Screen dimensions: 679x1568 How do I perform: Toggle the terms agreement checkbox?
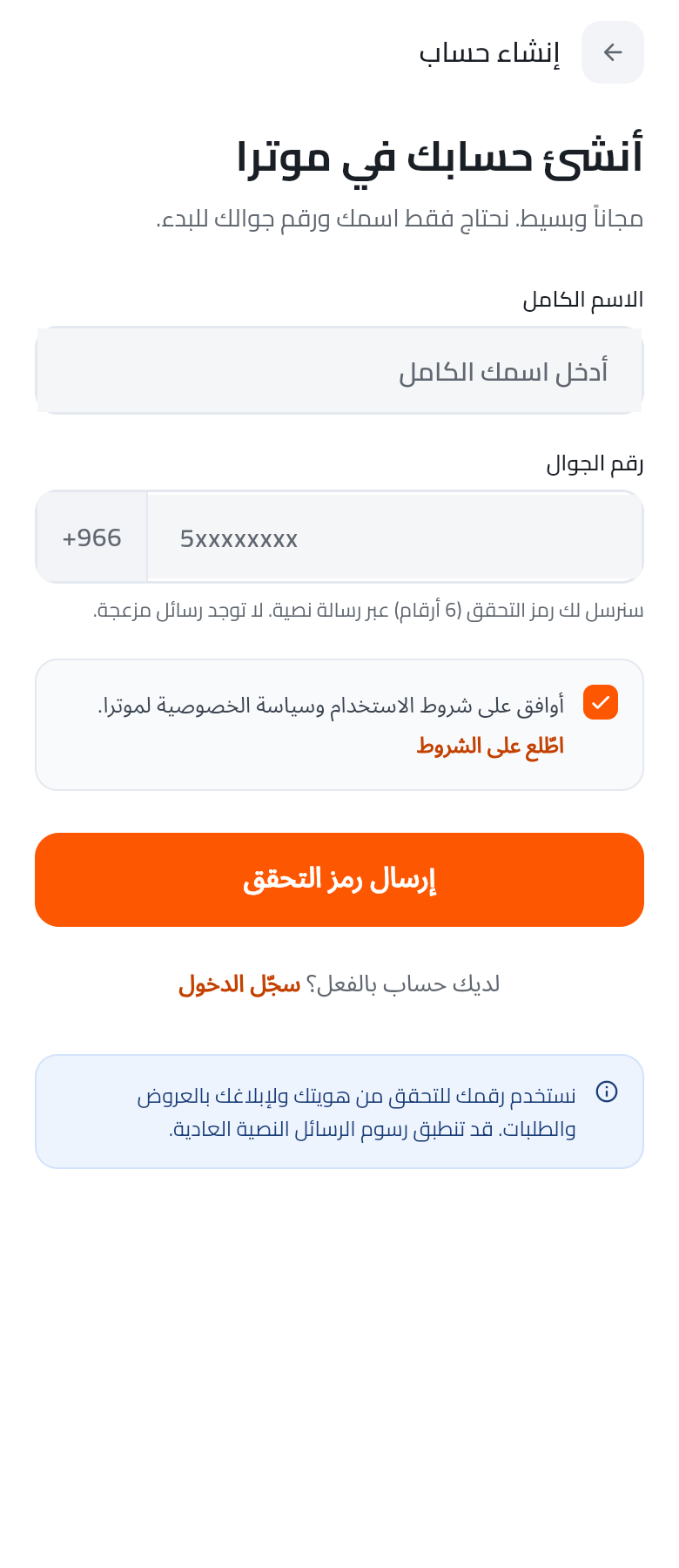pos(601,702)
